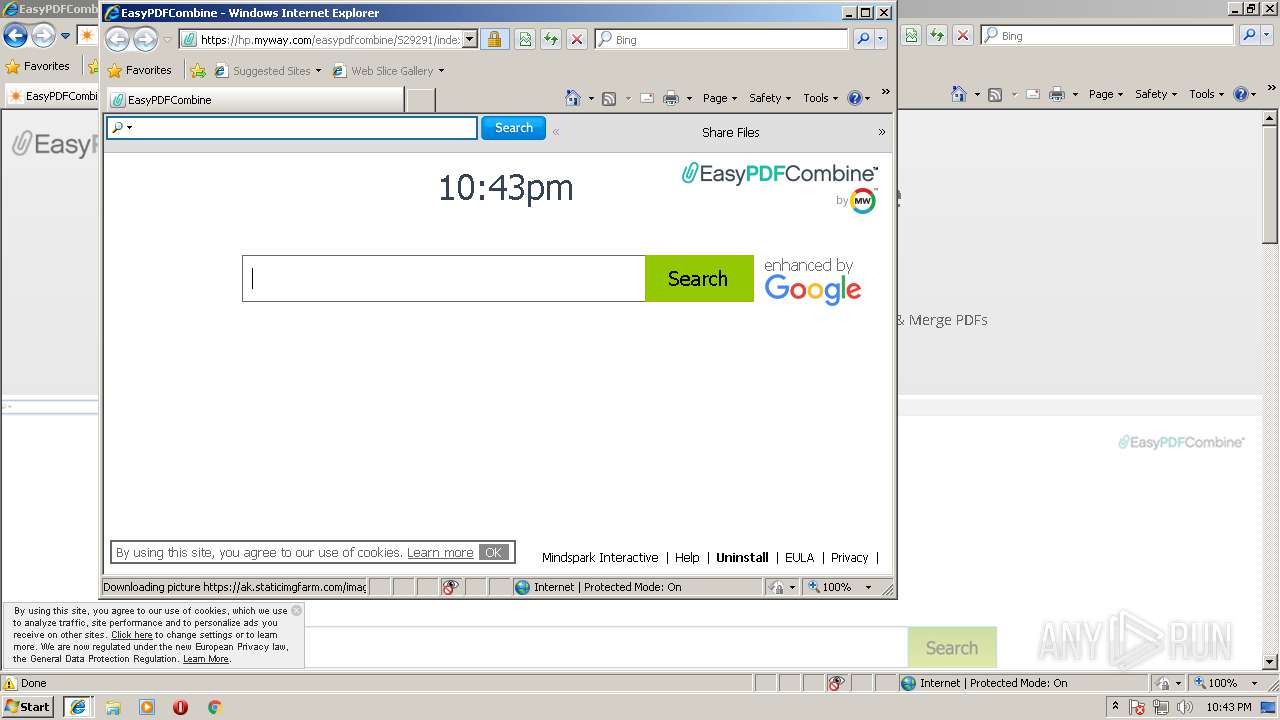Open the Page menu in front window
Image resolution: width=1280 pixels, height=720 pixels.
pos(719,98)
